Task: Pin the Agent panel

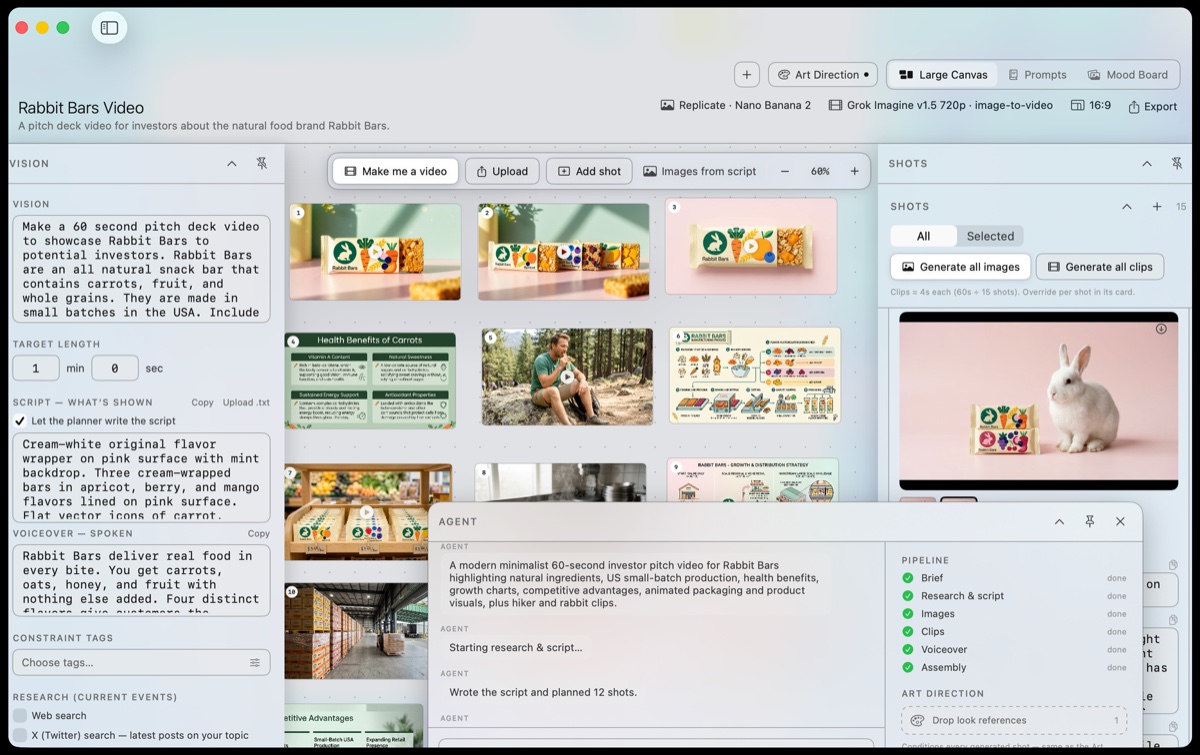Action: (x=1090, y=522)
